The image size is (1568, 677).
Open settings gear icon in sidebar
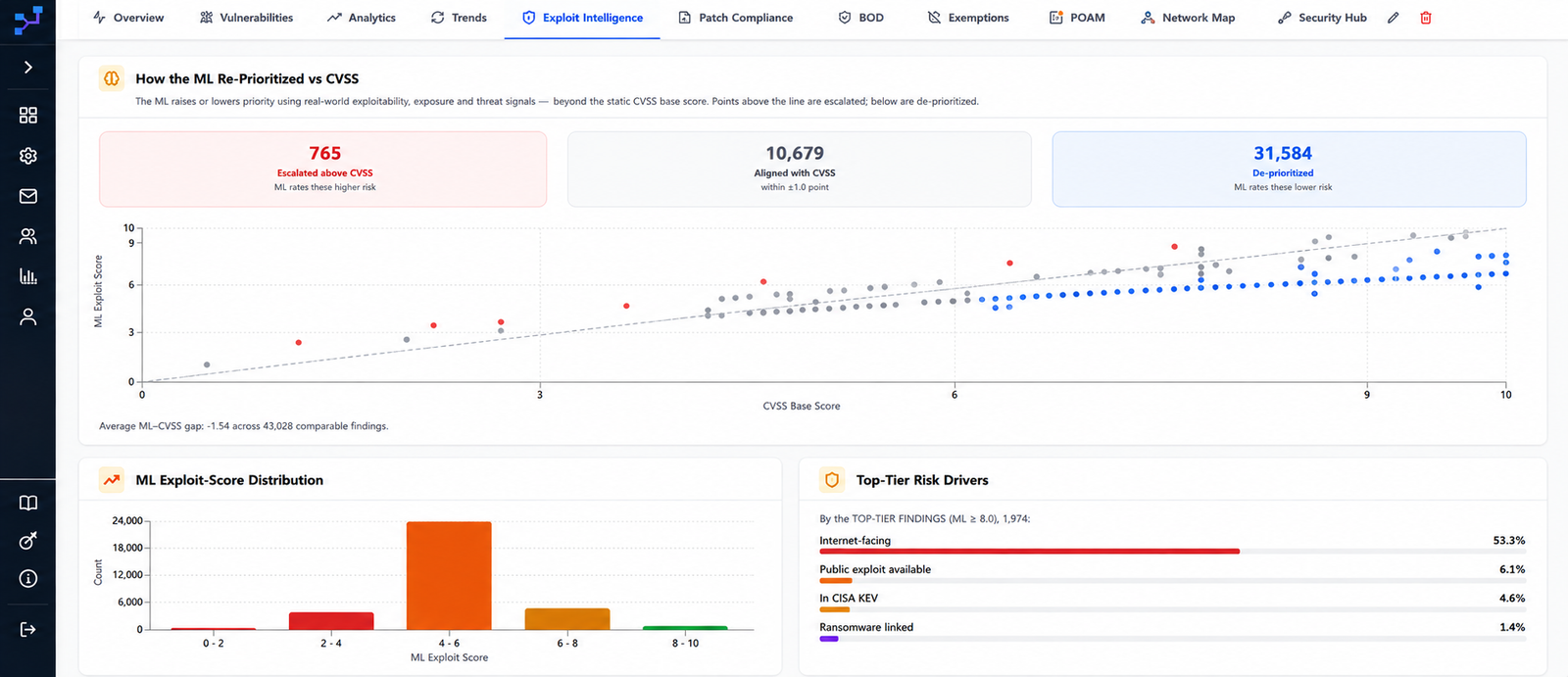coord(28,156)
